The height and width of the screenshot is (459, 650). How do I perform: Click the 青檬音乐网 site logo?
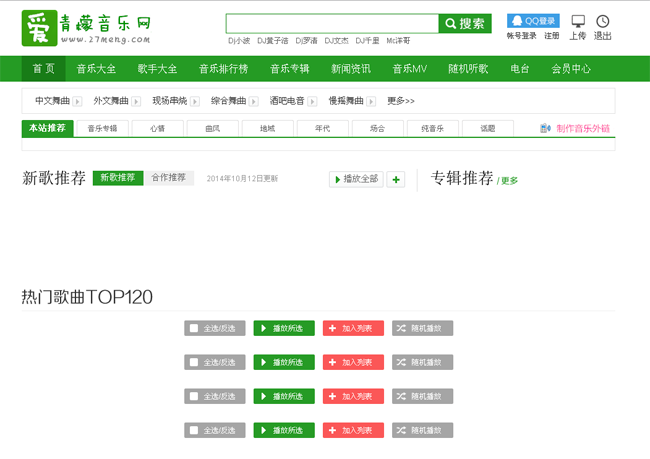click(x=86, y=28)
